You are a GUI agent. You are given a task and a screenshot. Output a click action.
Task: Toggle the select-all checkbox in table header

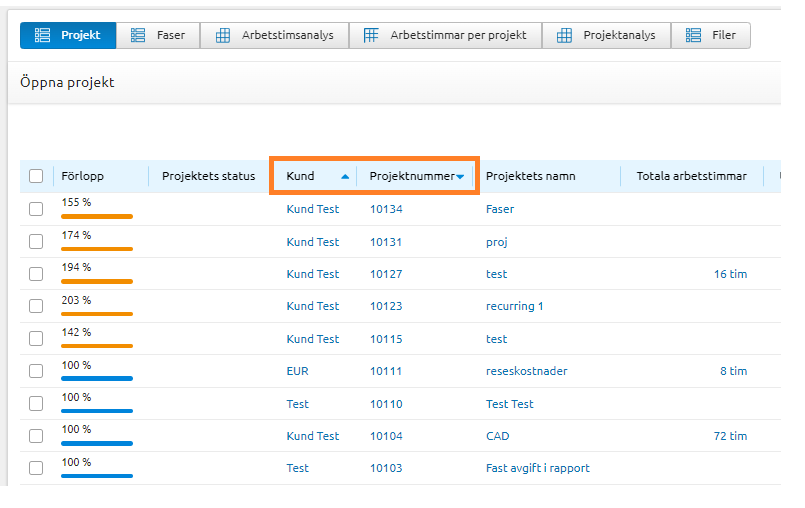click(36, 176)
